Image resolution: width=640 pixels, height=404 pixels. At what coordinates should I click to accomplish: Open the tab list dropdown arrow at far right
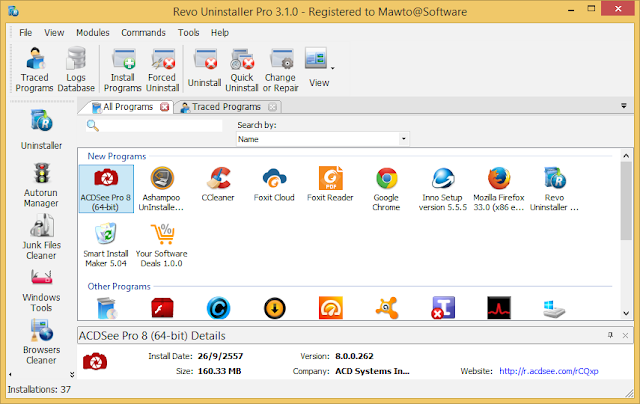pos(624,106)
